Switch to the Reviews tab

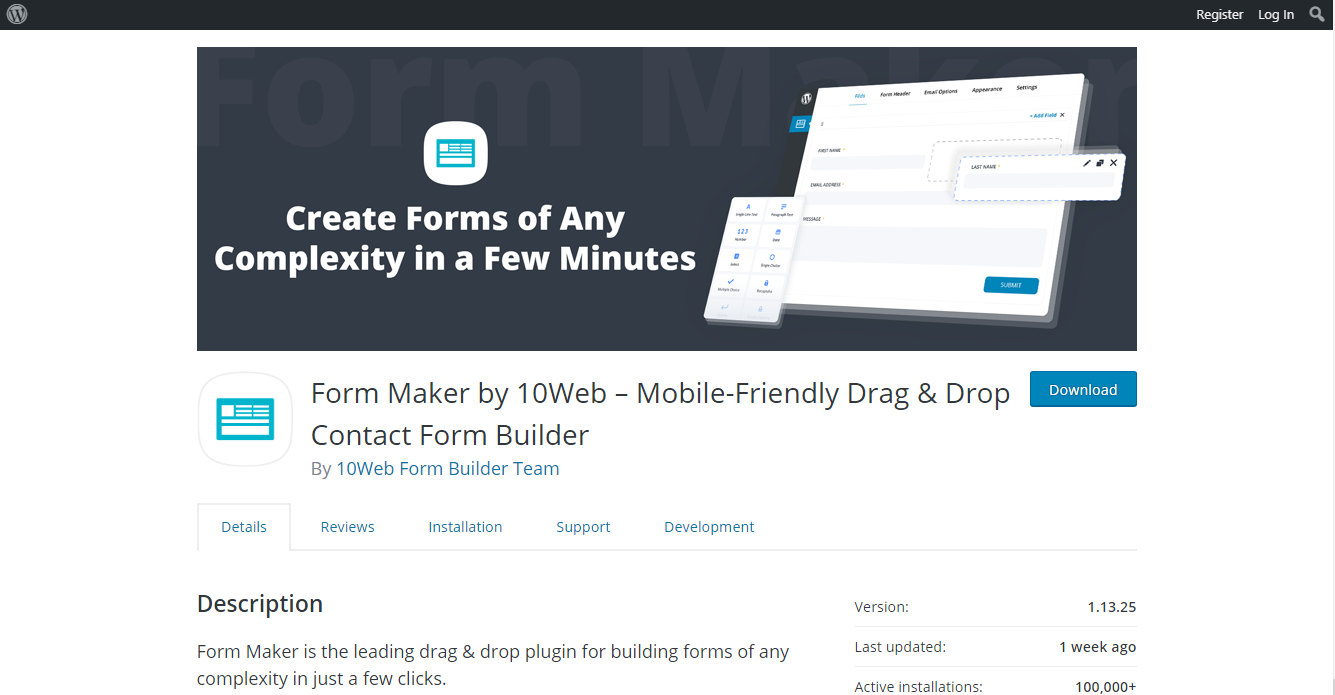click(348, 527)
